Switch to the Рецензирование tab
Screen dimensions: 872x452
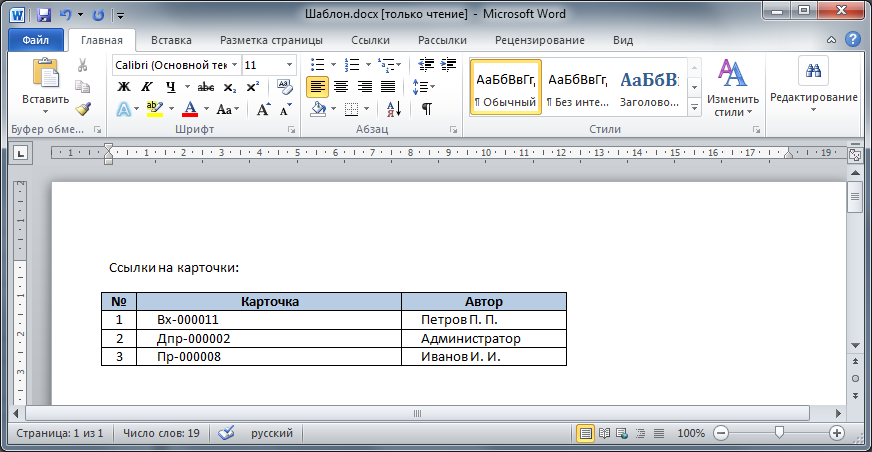pos(539,41)
